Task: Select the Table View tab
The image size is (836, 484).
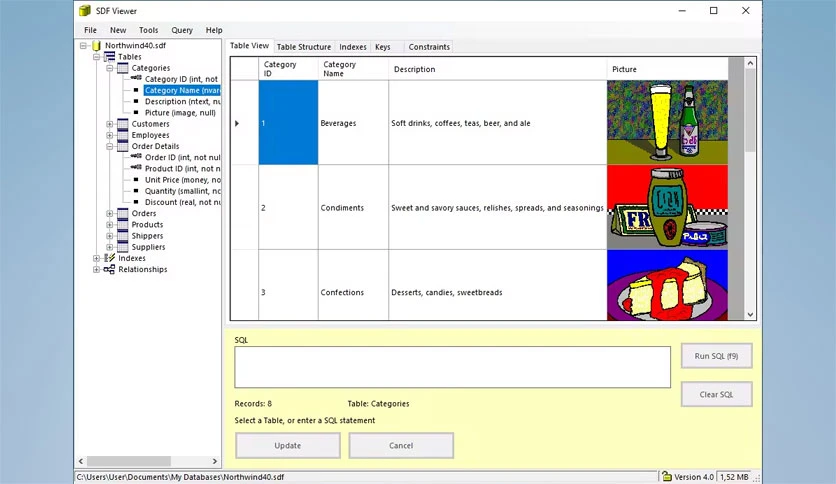Action: pos(250,46)
